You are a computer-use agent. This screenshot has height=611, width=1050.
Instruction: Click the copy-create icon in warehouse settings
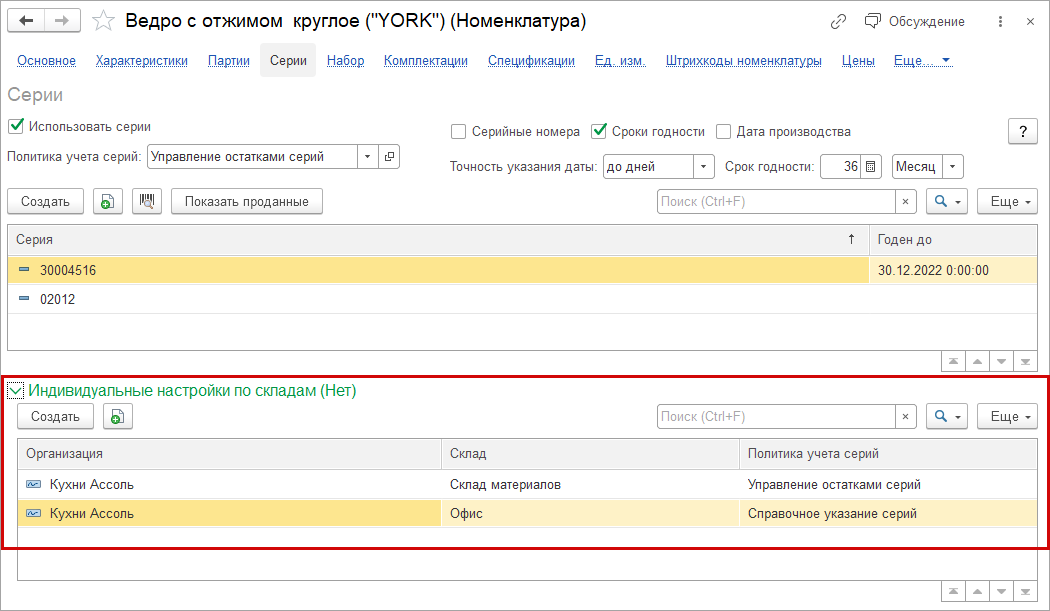(x=118, y=416)
